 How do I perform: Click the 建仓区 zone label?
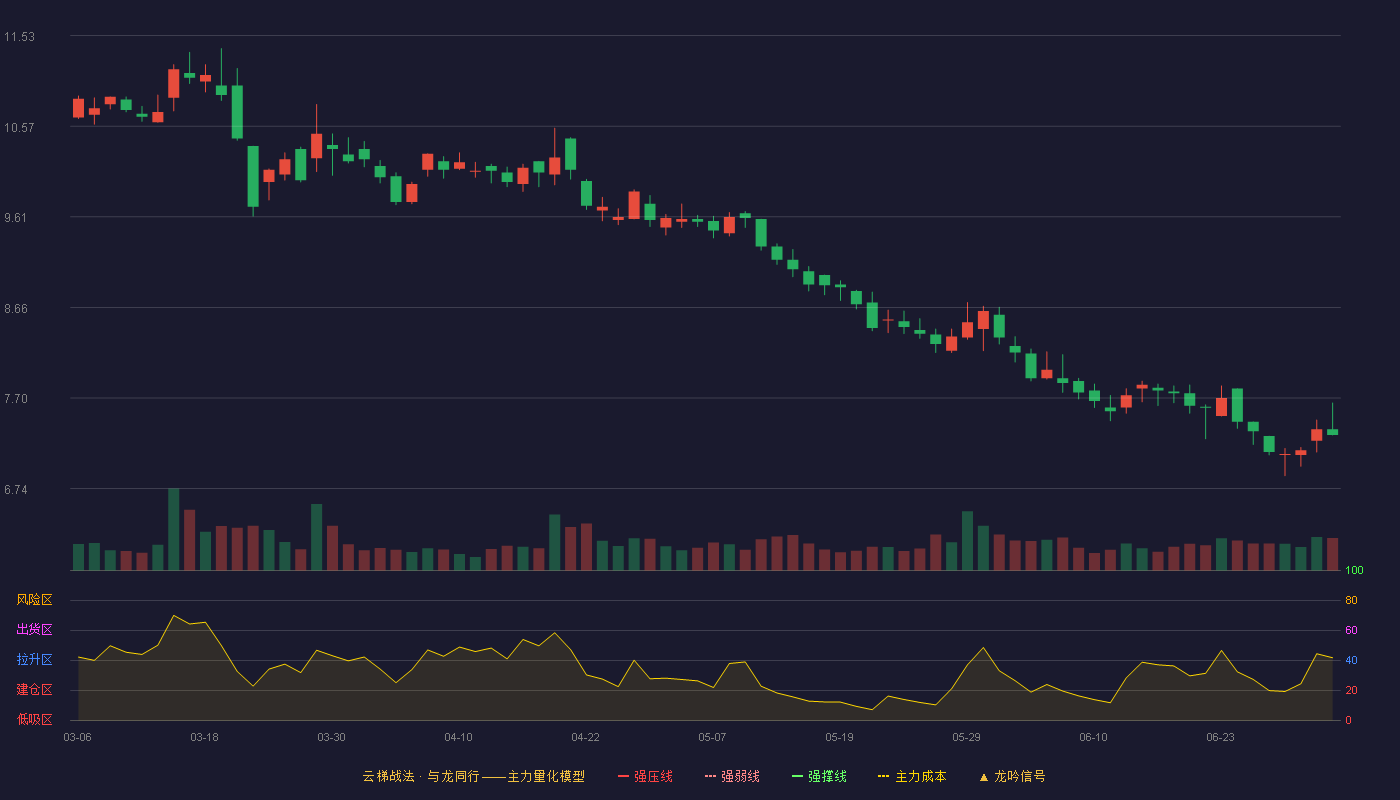click(34, 690)
